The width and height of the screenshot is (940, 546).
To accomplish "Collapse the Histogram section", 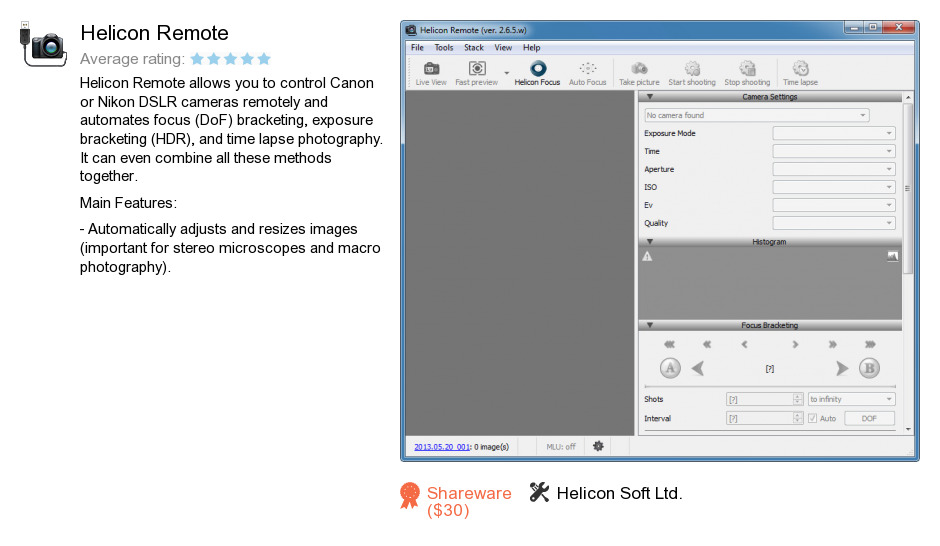I will (x=650, y=242).
